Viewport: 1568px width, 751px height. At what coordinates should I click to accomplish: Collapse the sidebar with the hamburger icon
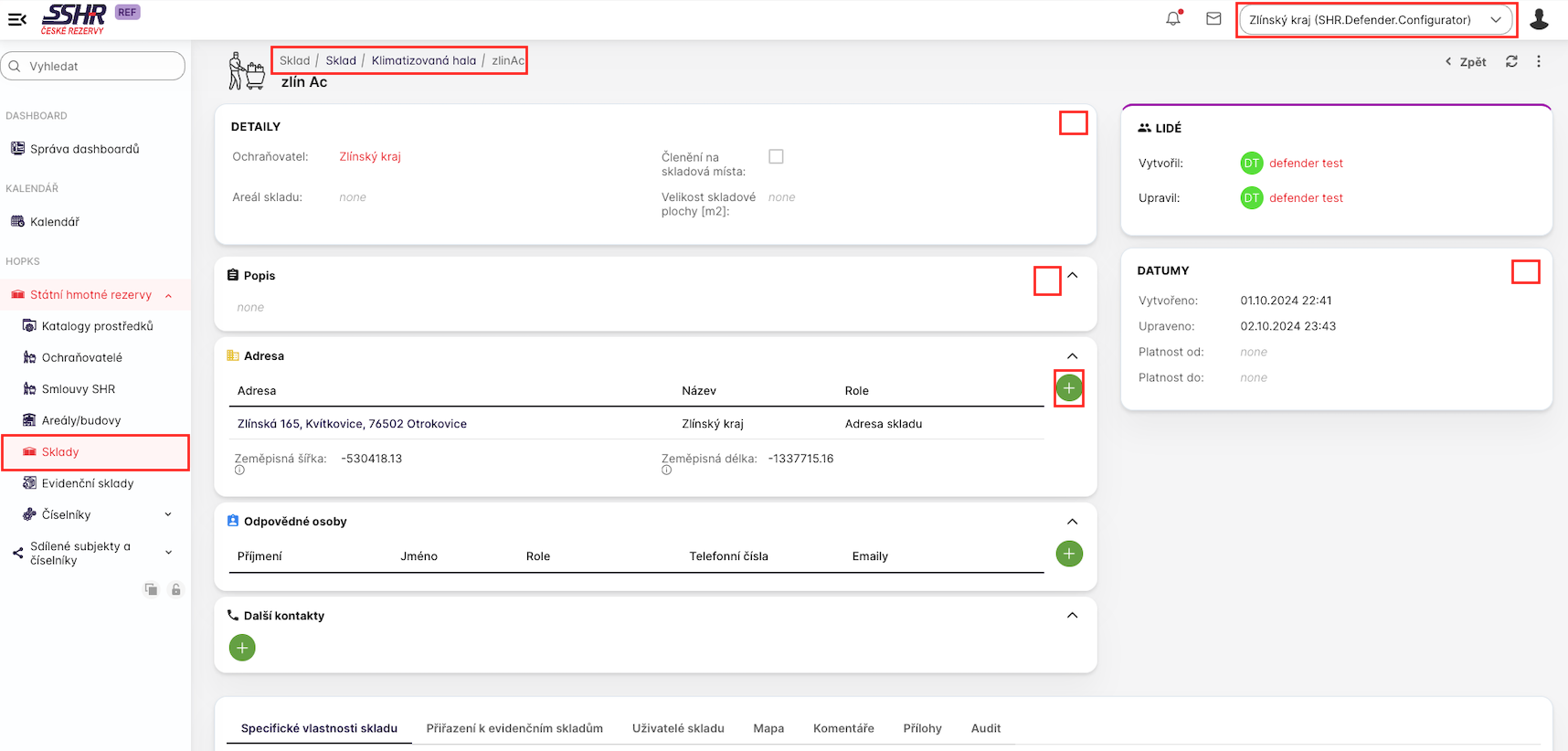coord(17,18)
